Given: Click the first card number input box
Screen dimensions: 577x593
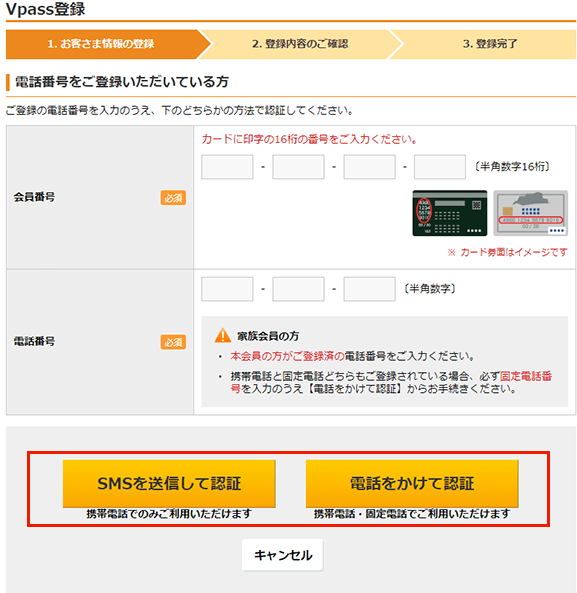Looking at the screenshot, I should [x=227, y=167].
